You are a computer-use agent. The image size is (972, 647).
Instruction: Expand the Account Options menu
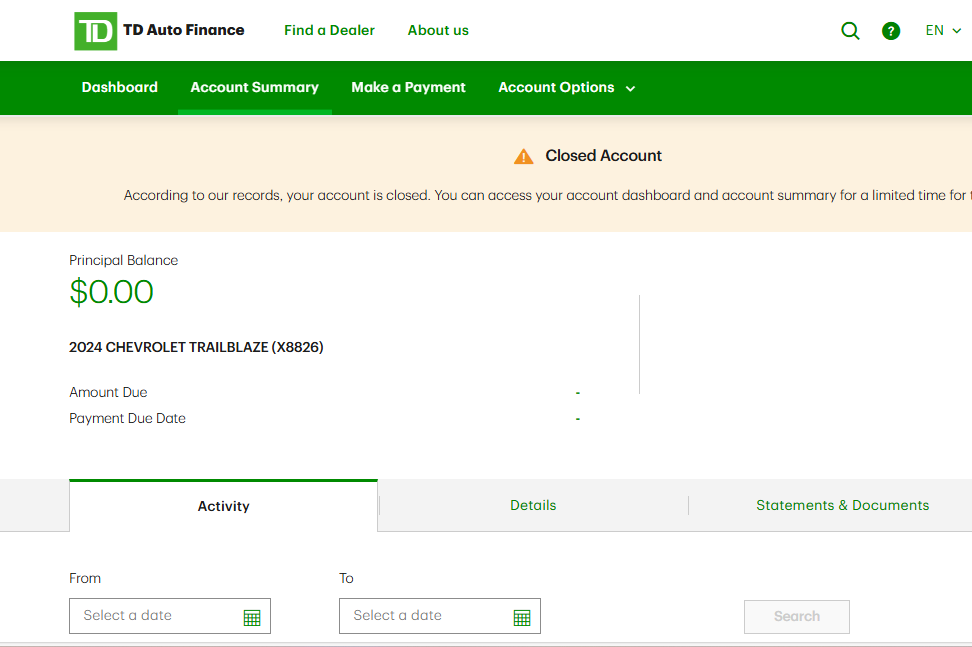(567, 87)
